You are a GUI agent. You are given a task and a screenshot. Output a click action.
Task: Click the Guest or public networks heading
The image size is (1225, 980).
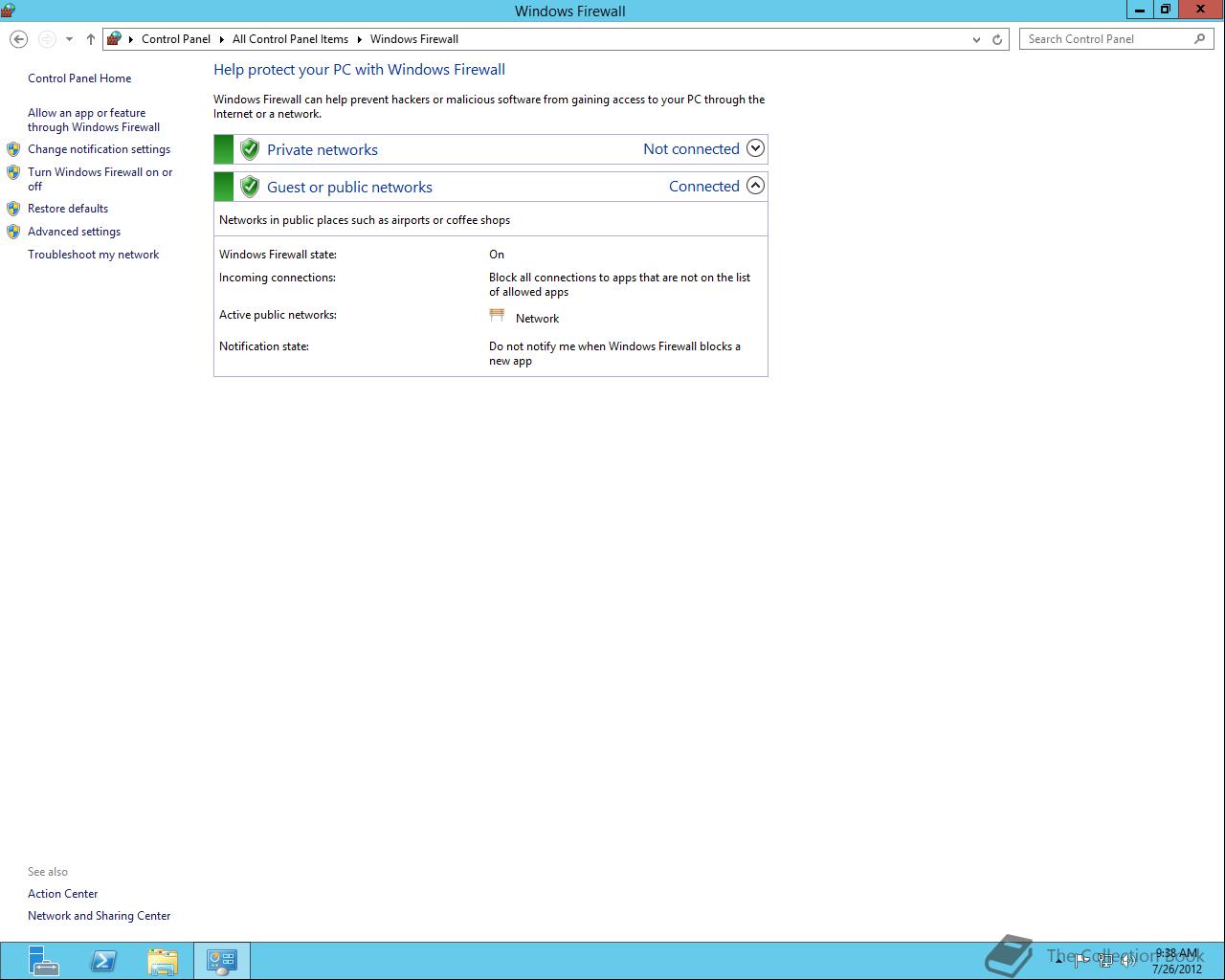tap(349, 187)
